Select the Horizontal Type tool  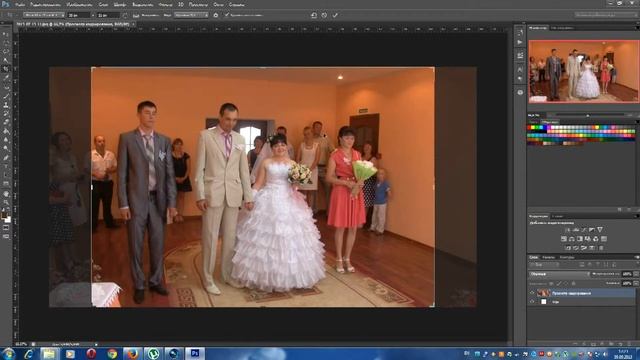click(x=6, y=167)
